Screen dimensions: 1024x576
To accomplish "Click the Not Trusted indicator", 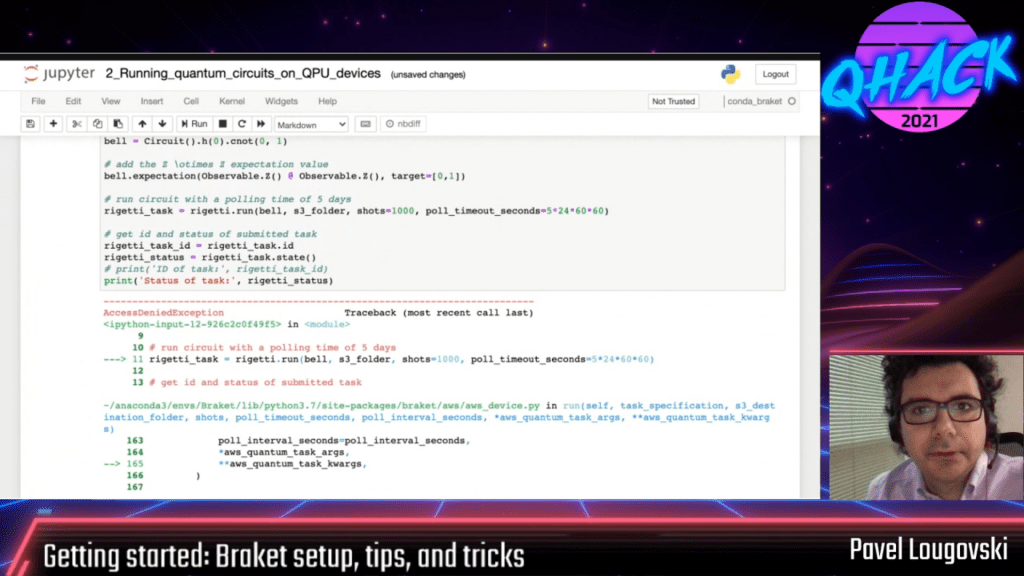I will [673, 101].
